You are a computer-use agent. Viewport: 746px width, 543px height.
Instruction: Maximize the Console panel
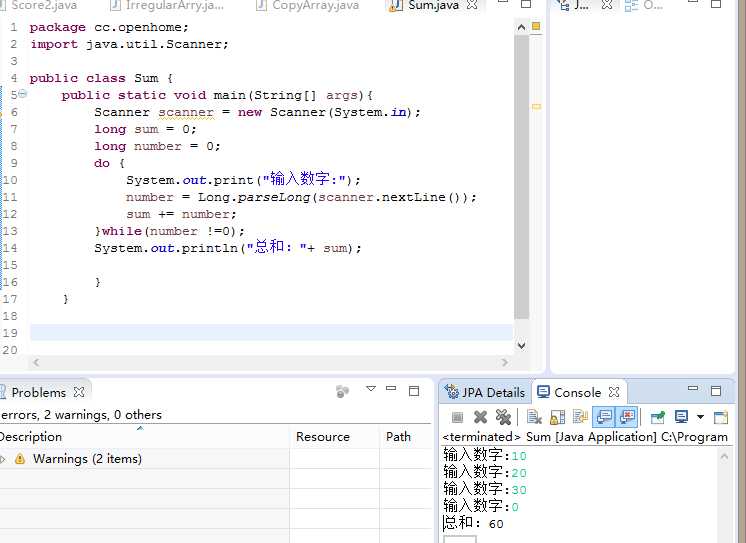pyautogui.click(x=716, y=391)
